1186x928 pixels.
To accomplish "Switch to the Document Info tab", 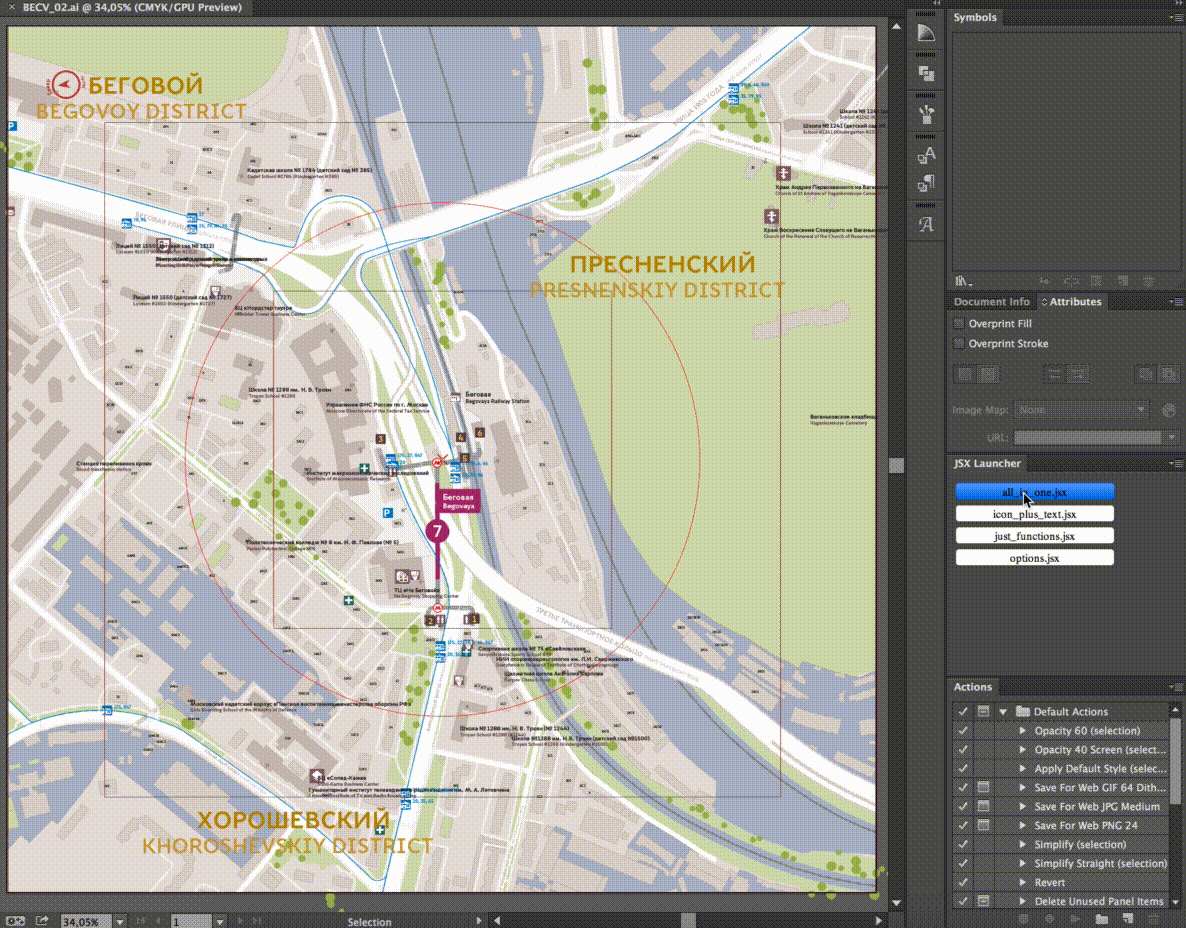I will coord(992,302).
